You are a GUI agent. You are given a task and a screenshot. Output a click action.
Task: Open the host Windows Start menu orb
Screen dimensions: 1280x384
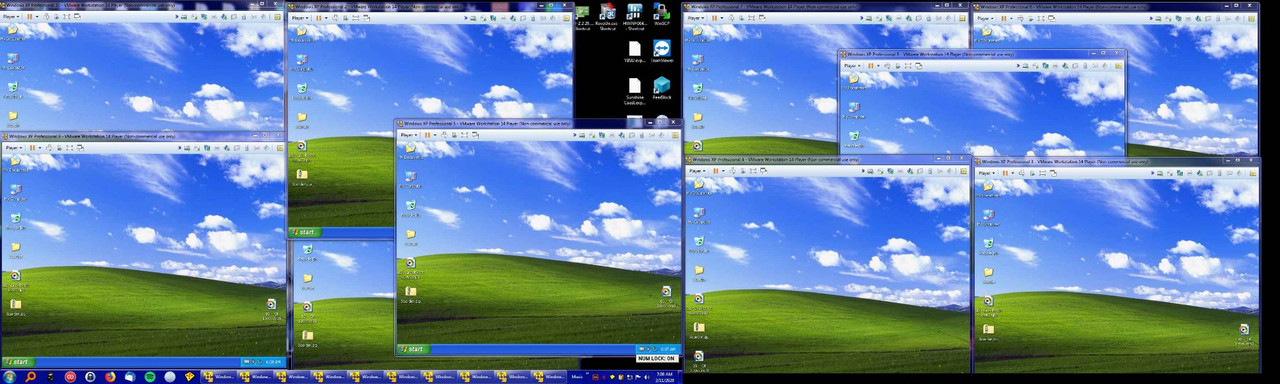point(8,377)
